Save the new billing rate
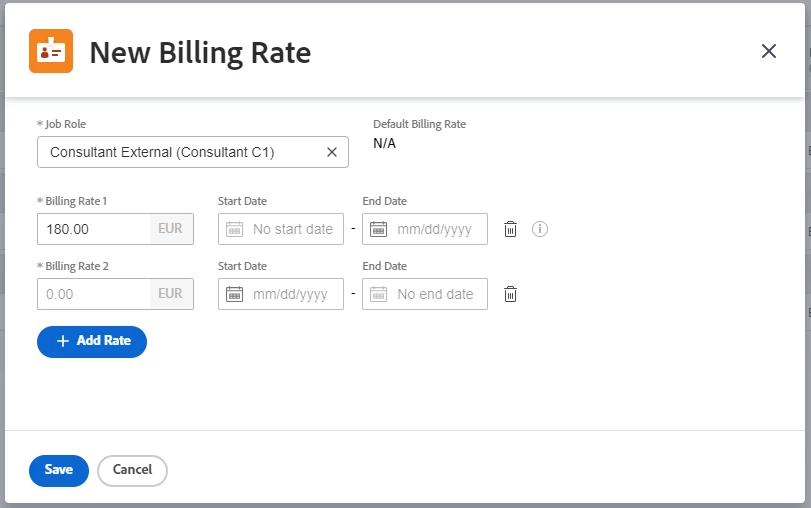811x508 pixels. click(x=59, y=471)
